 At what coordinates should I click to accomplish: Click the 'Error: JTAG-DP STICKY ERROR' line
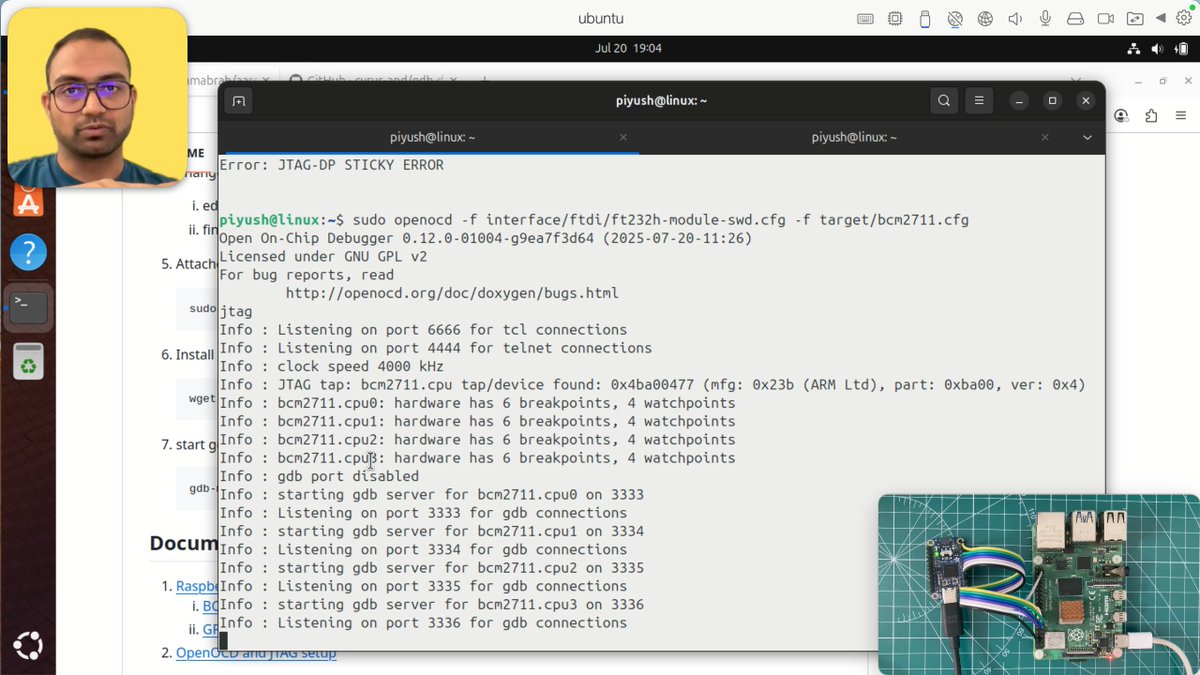pyautogui.click(x=331, y=165)
